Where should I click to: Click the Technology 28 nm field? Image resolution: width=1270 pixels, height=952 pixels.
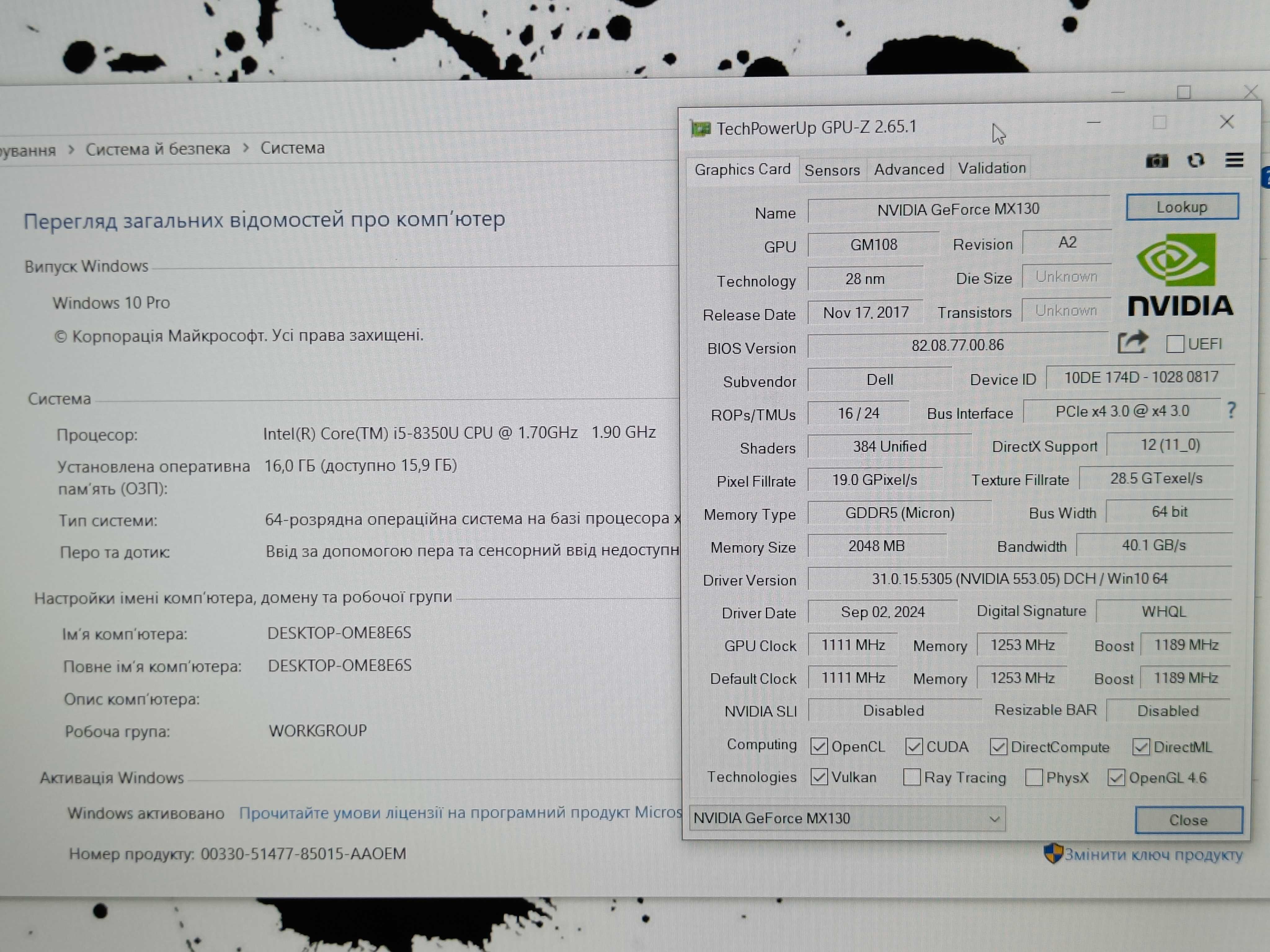pyautogui.click(x=865, y=280)
